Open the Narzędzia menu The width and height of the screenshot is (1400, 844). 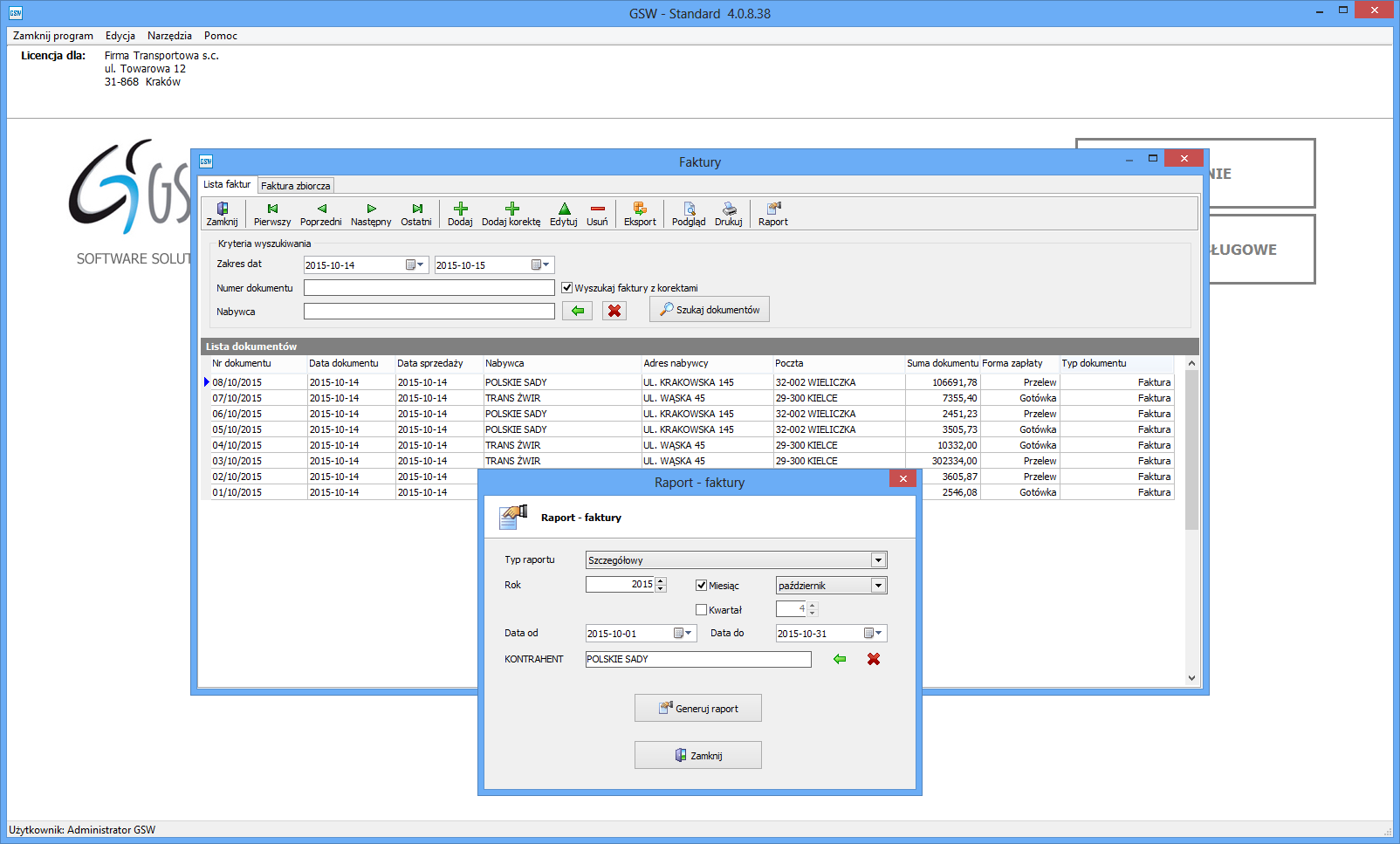(169, 36)
